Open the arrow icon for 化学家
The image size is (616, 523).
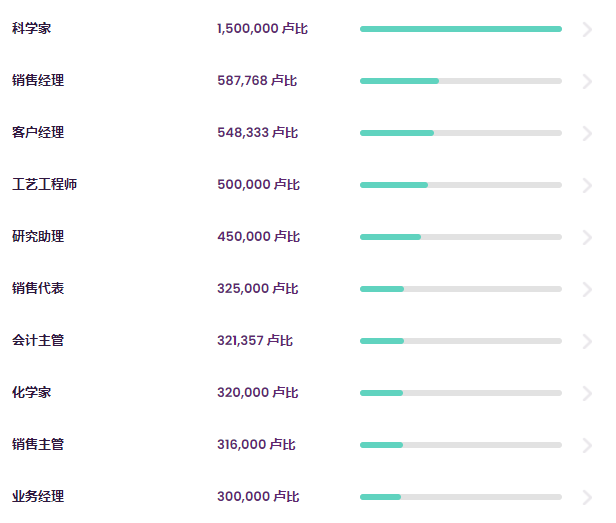(x=587, y=393)
